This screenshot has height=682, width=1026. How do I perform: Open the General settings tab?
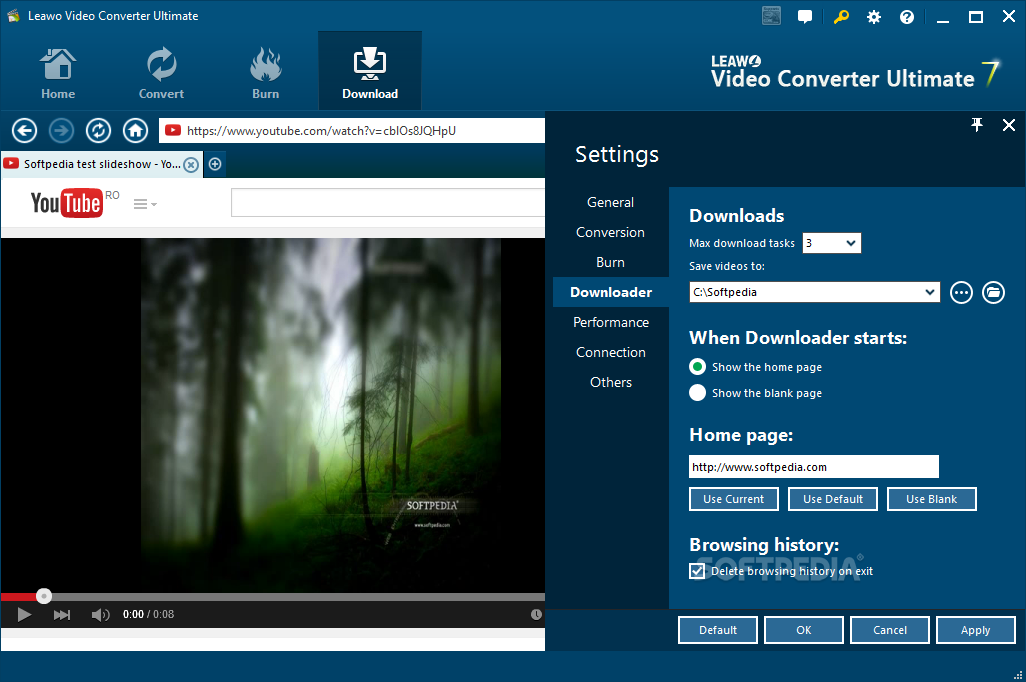coord(610,202)
